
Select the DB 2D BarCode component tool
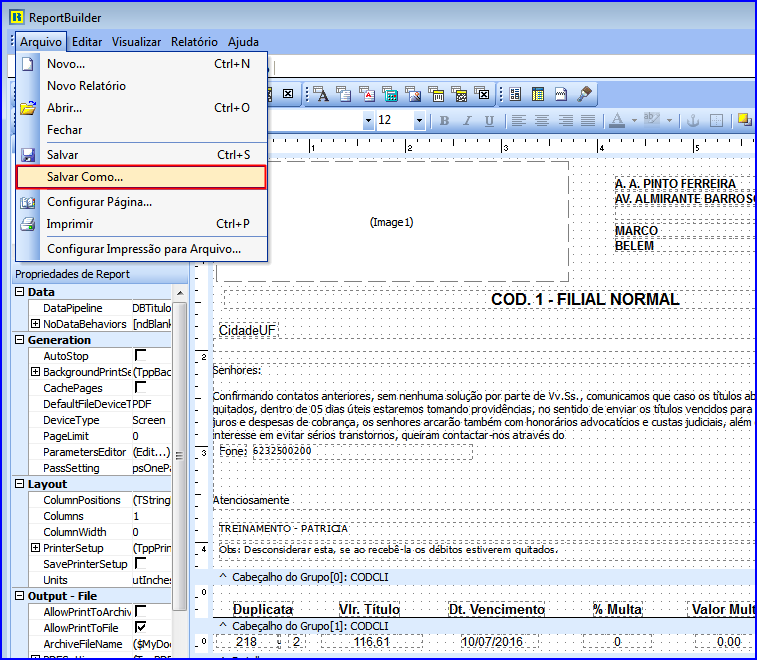click(x=460, y=94)
